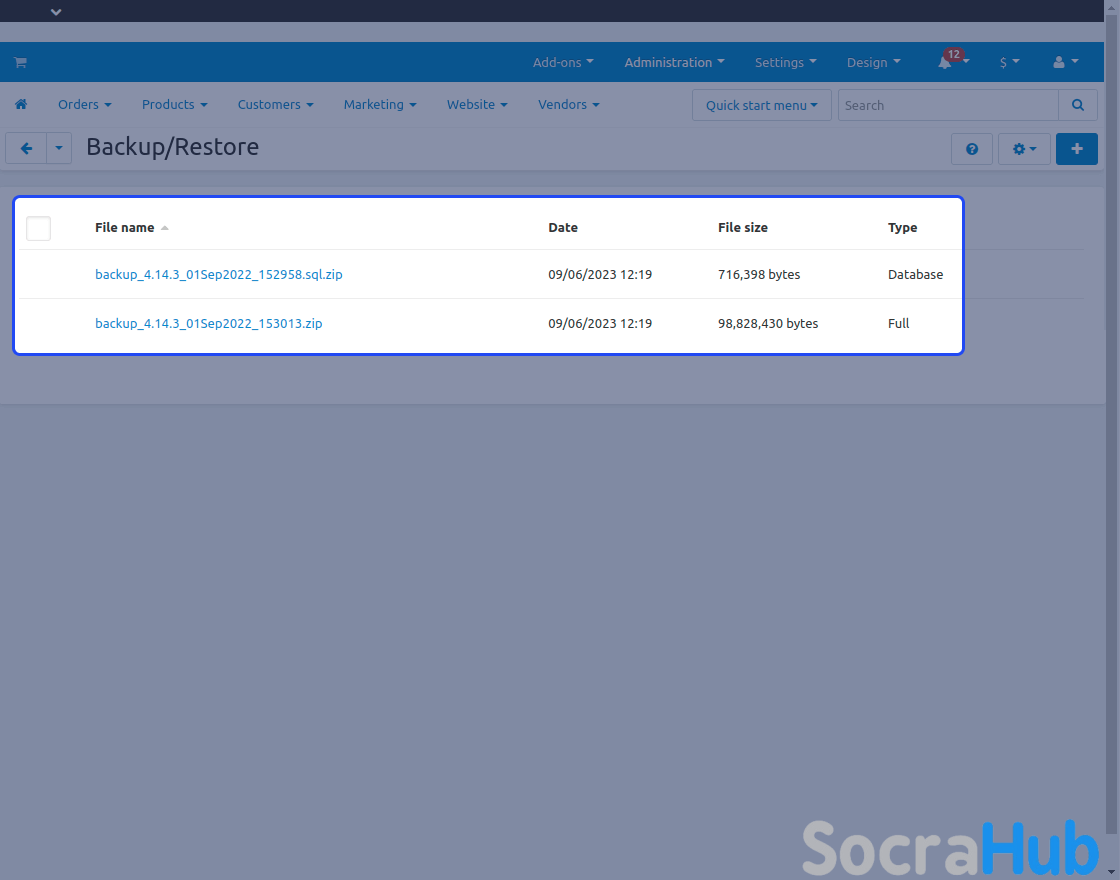The width and height of the screenshot is (1120, 880).
Task: Expand the Quick start menu dropdown
Action: (x=761, y=105)
